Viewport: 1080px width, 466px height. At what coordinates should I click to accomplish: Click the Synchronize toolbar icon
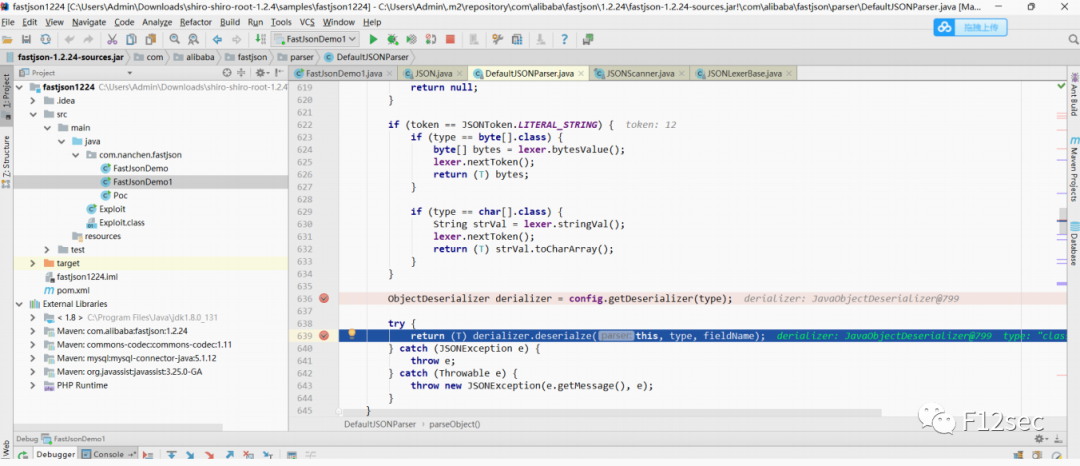pyautogui.click(x=45, y=39)
